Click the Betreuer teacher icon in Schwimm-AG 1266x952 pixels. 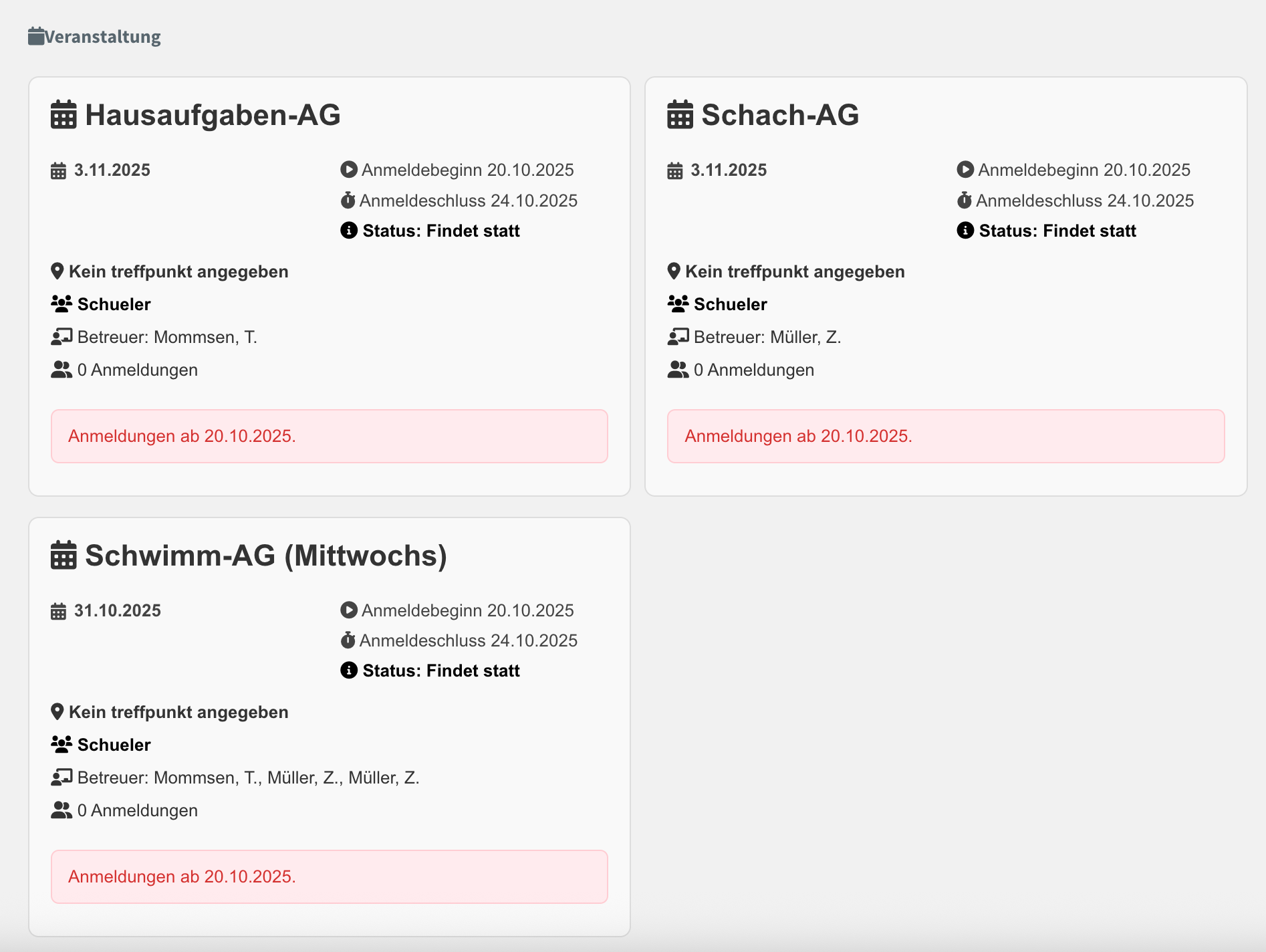(x=61, y=778)
